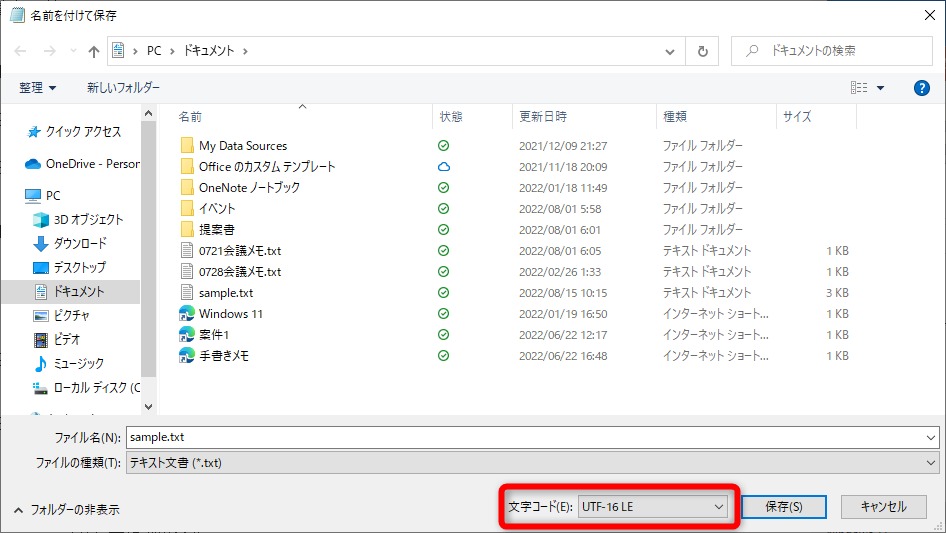
Task: Click PC in the address breadcrumb
Action: (x=154, y=51)
